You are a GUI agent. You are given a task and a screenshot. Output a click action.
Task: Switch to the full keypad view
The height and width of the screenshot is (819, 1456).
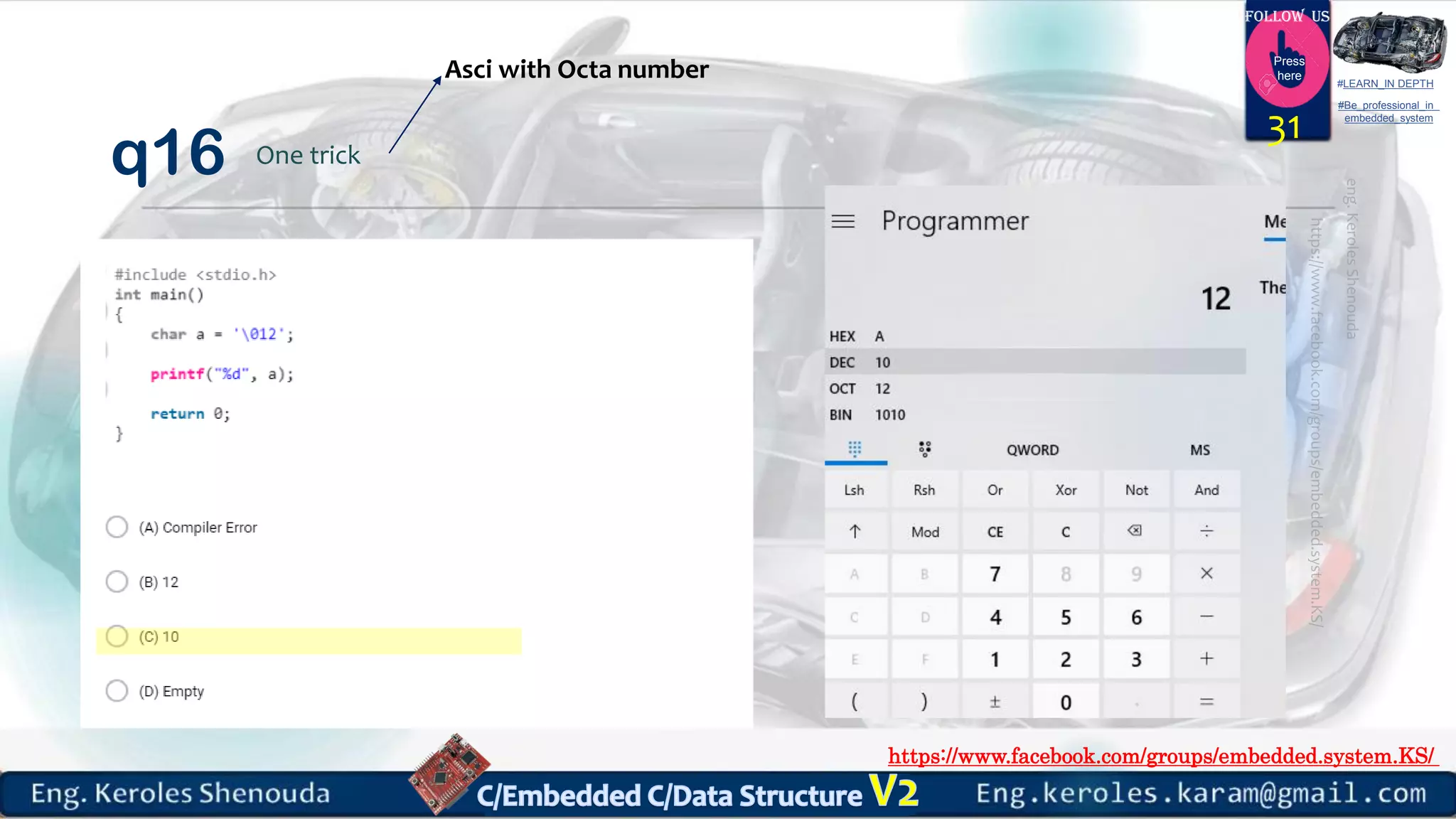pyautogui.click(x=855, y=449)
